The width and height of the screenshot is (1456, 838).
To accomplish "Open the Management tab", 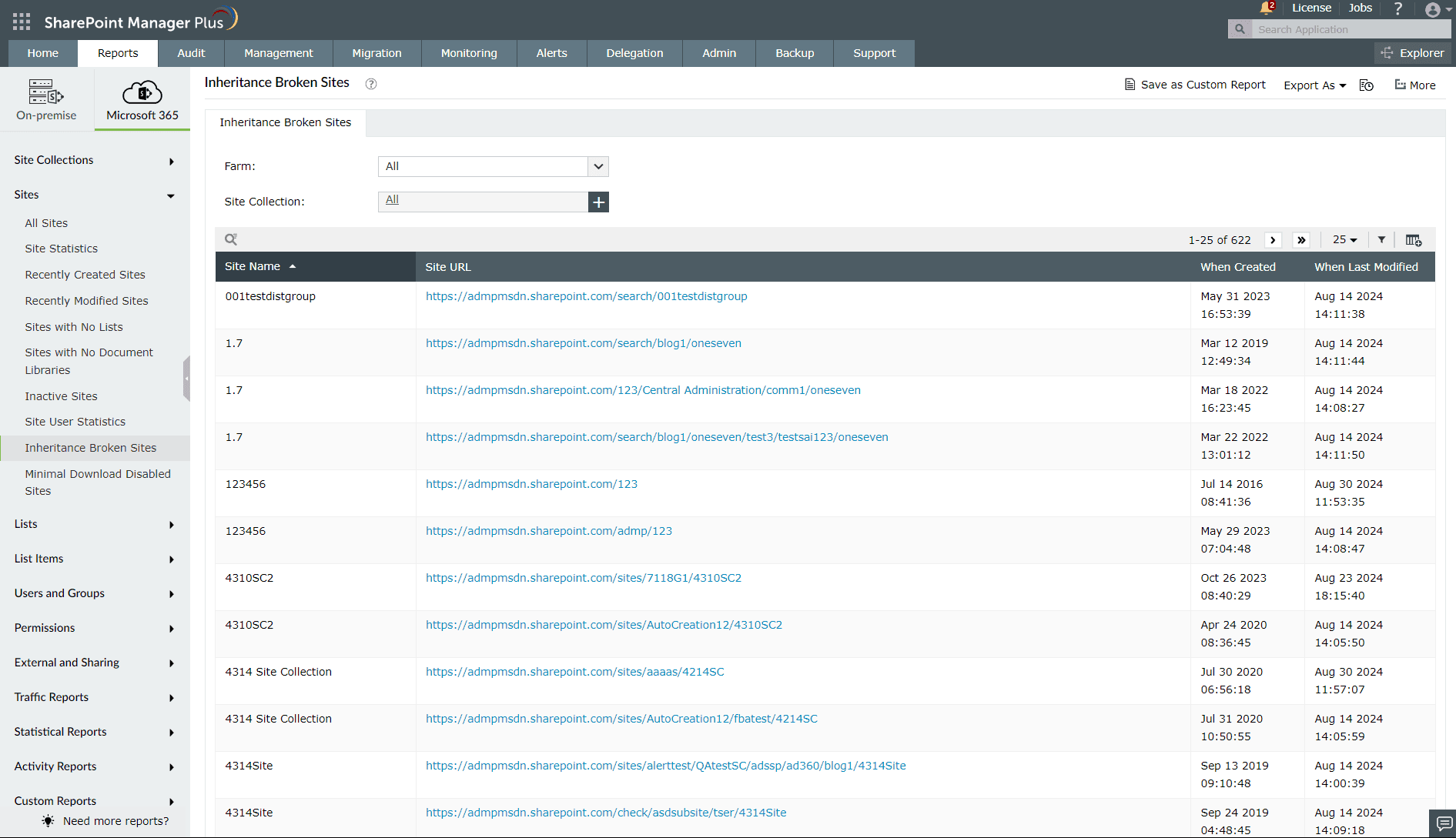I will [x=279, y=53].
